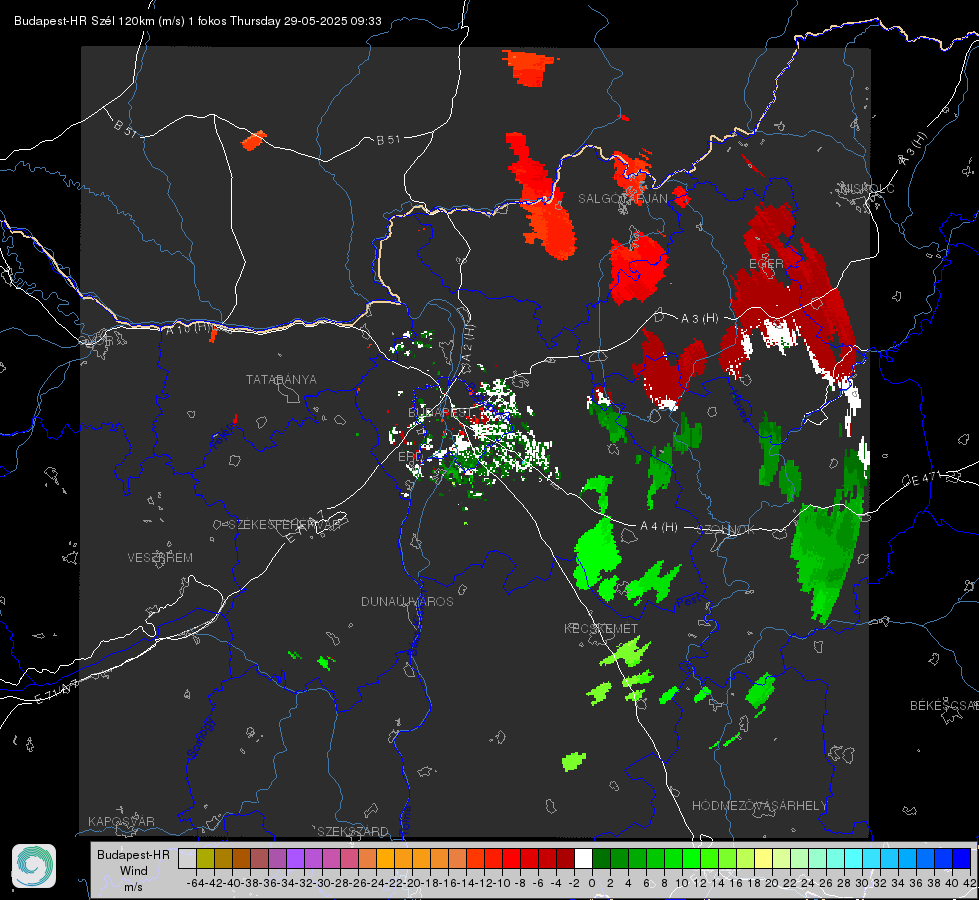This screenshot has height=900, width=979.
Task: Click the 'Wind' label in the legend
Action: [134, 871]
